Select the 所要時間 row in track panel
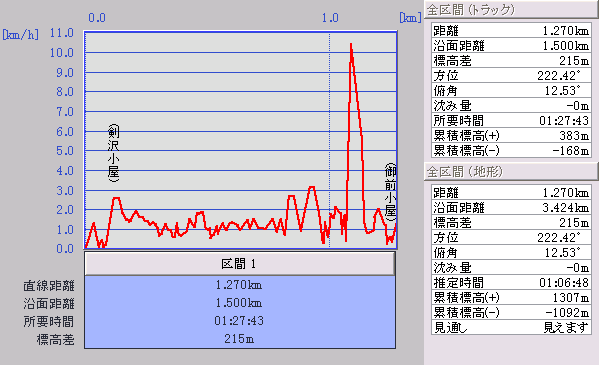Screen dimensions: 599x365 tap(511, 121)
